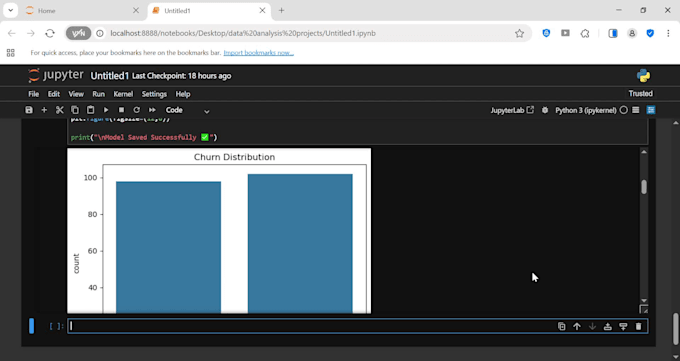Click the print Model Saved Successfully code line

(144, 138)
